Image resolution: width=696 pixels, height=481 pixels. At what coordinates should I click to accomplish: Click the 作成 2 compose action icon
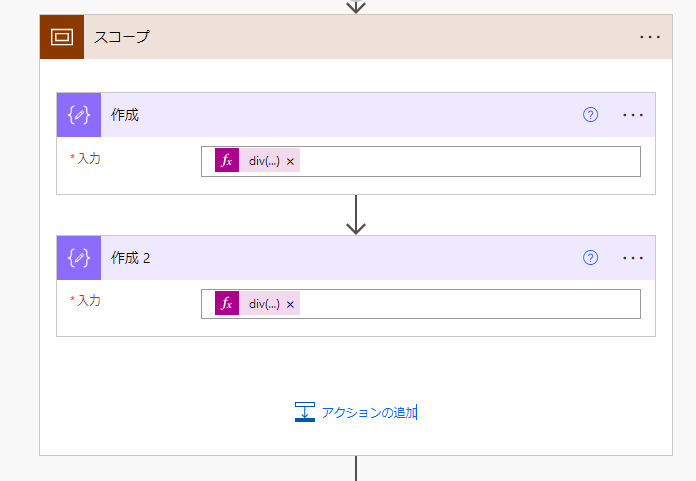click(x=79, y=258)
